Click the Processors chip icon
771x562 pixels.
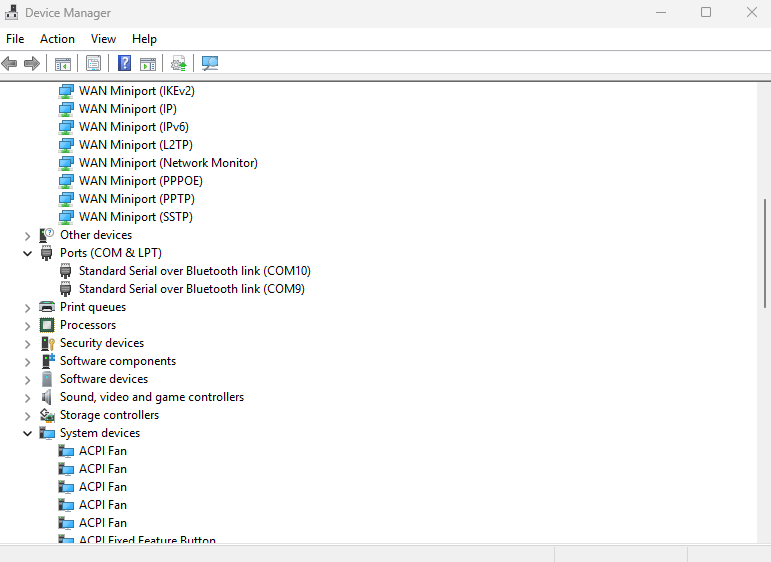pyautogui.click(x=47, y=325)
